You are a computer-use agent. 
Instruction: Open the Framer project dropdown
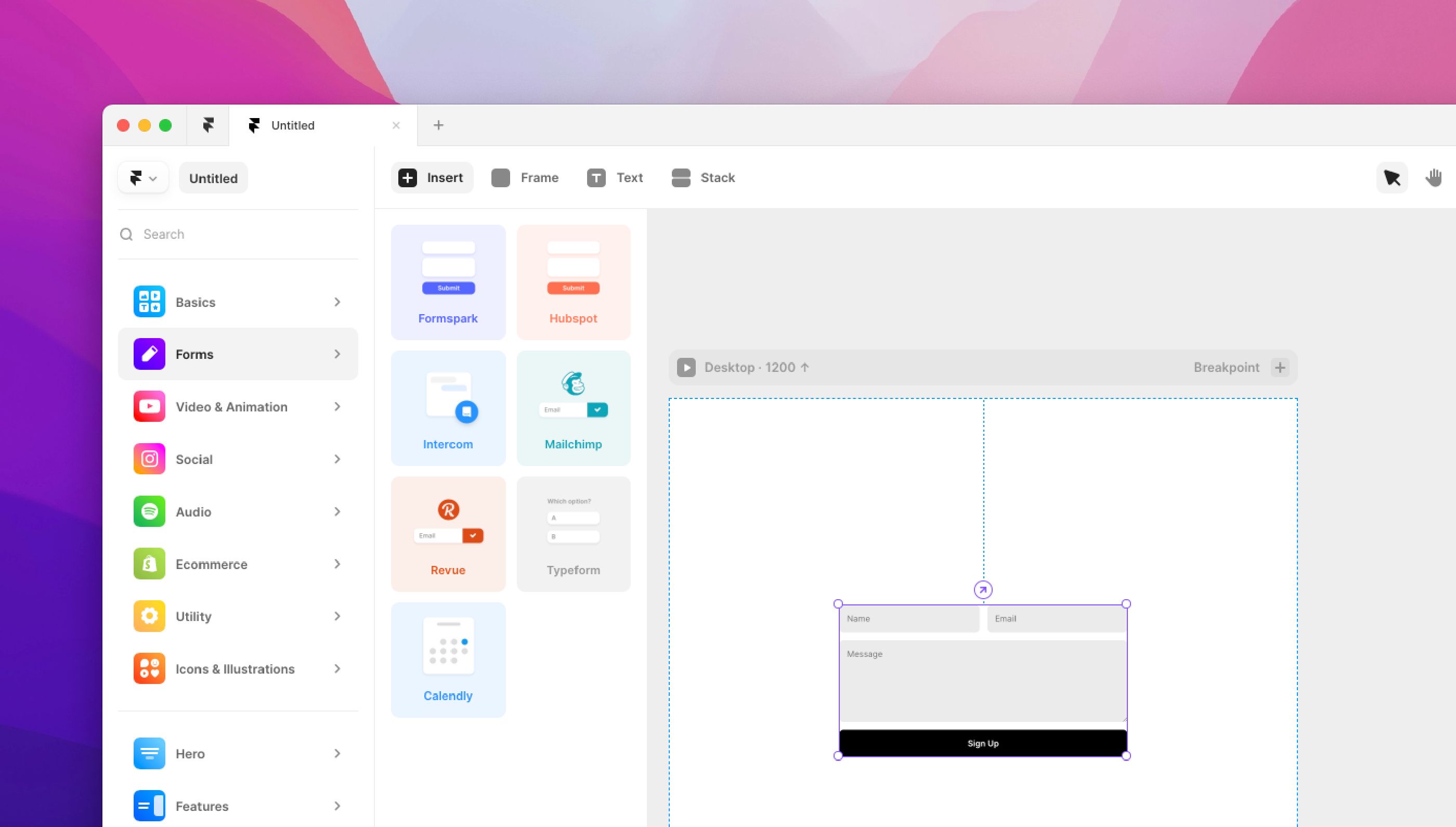coord(143,177)
